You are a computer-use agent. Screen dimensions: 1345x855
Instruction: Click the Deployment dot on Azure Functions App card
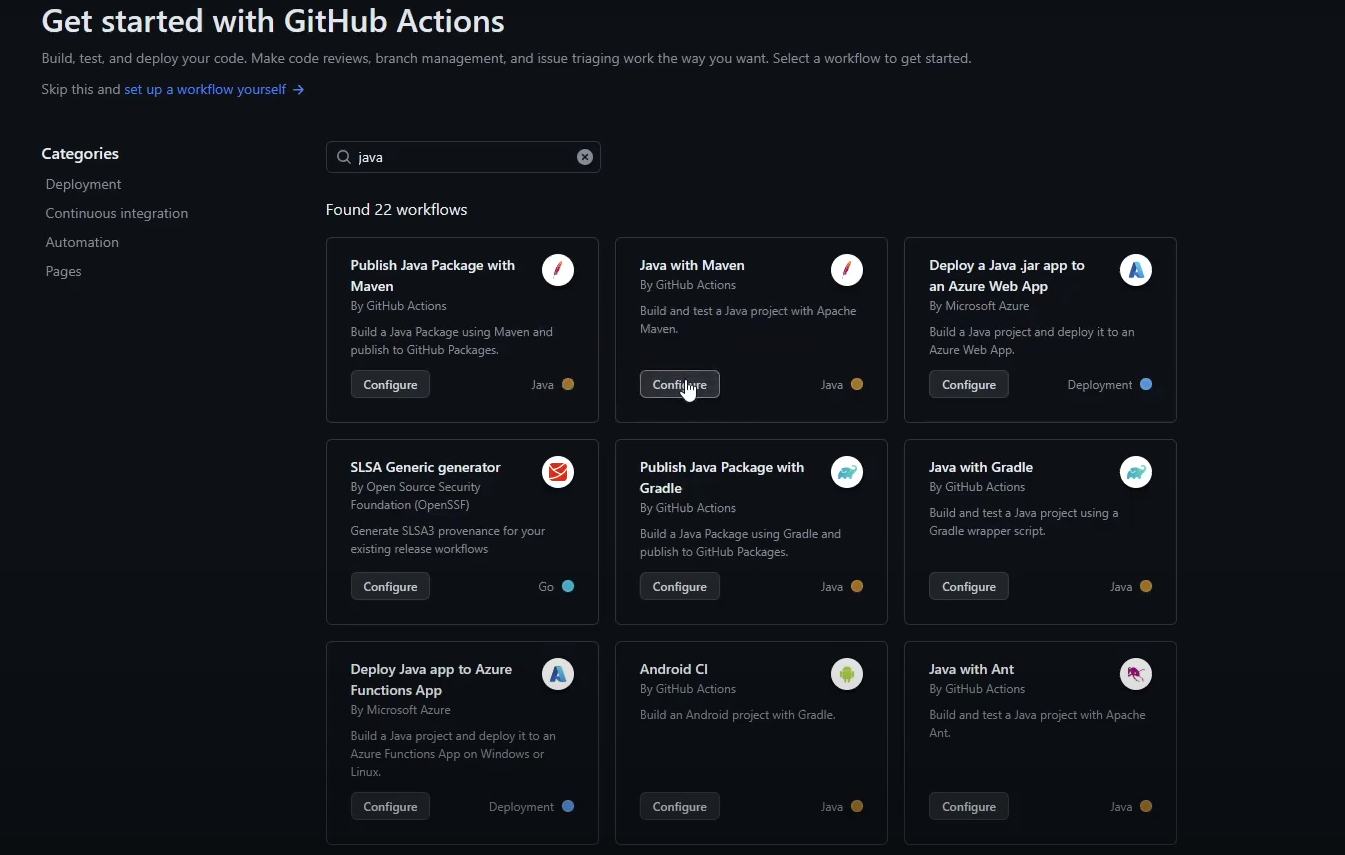pos(568,806)
